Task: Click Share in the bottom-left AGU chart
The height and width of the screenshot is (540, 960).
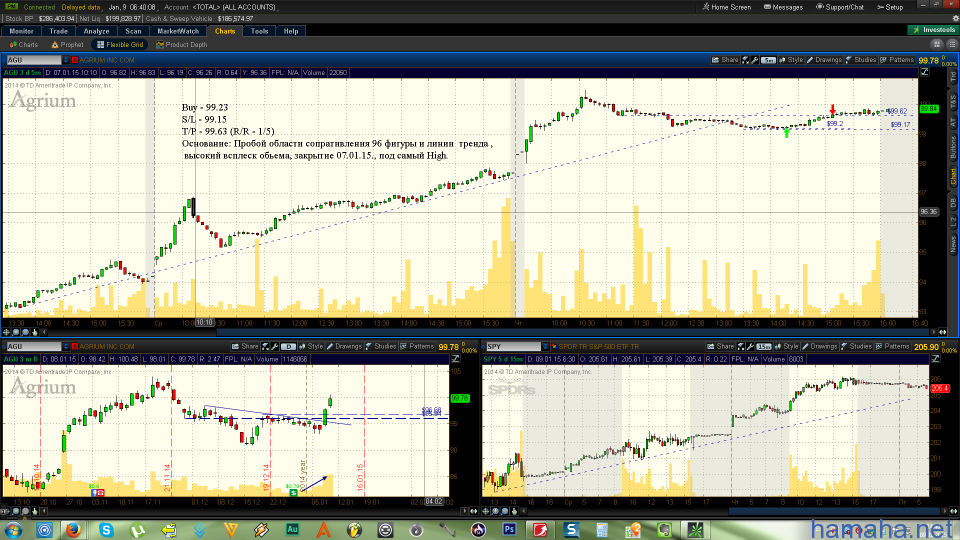Action: (x=246, y=347)
